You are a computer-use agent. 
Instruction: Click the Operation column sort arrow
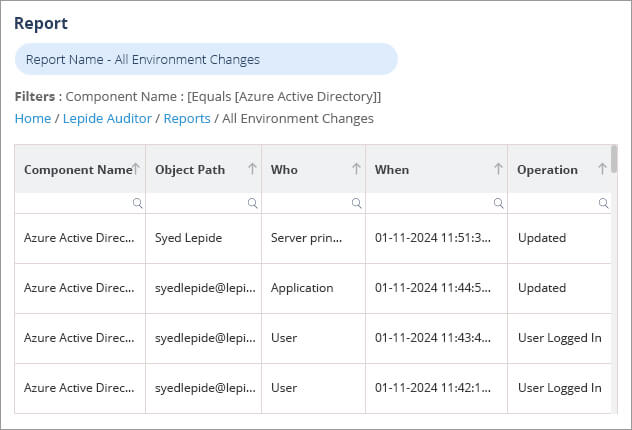pyautogui.click(x=603, y=169)
